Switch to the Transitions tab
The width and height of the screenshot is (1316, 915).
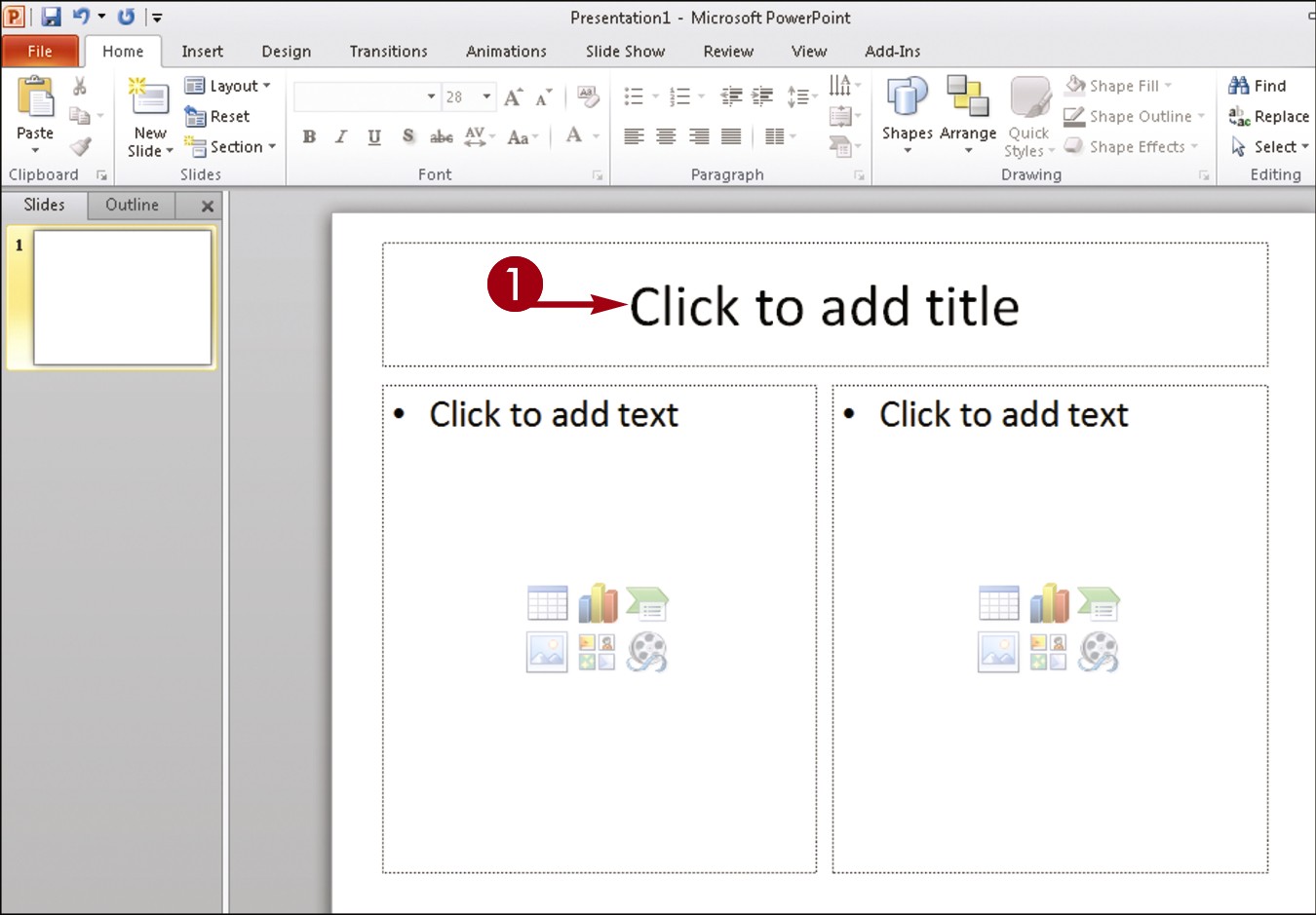coord(389,52)
